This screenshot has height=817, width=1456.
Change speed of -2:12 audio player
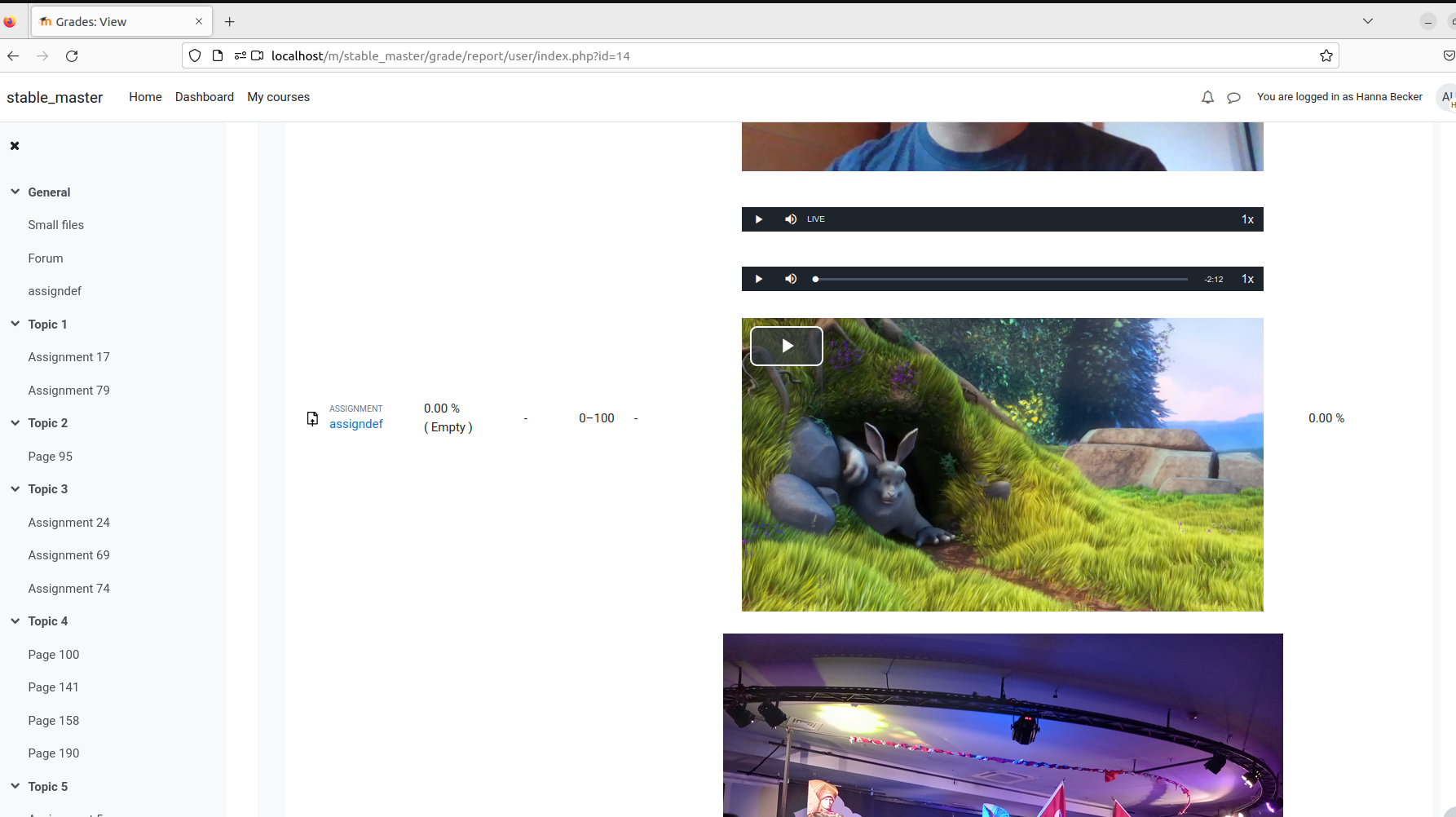1247,279
